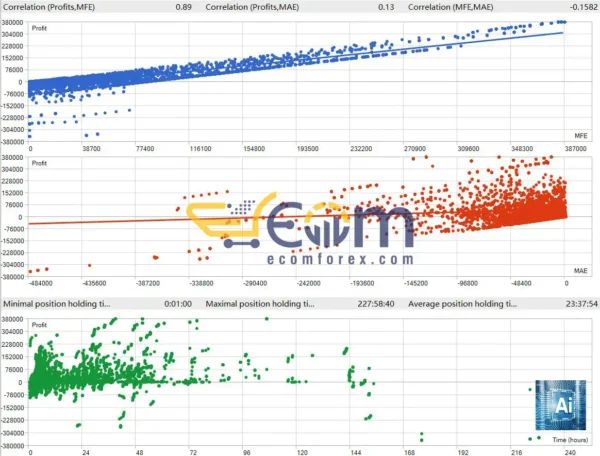Click the -96800 tick on MAE axis
The height and width of the screenshot is (456, 600).
468,283
